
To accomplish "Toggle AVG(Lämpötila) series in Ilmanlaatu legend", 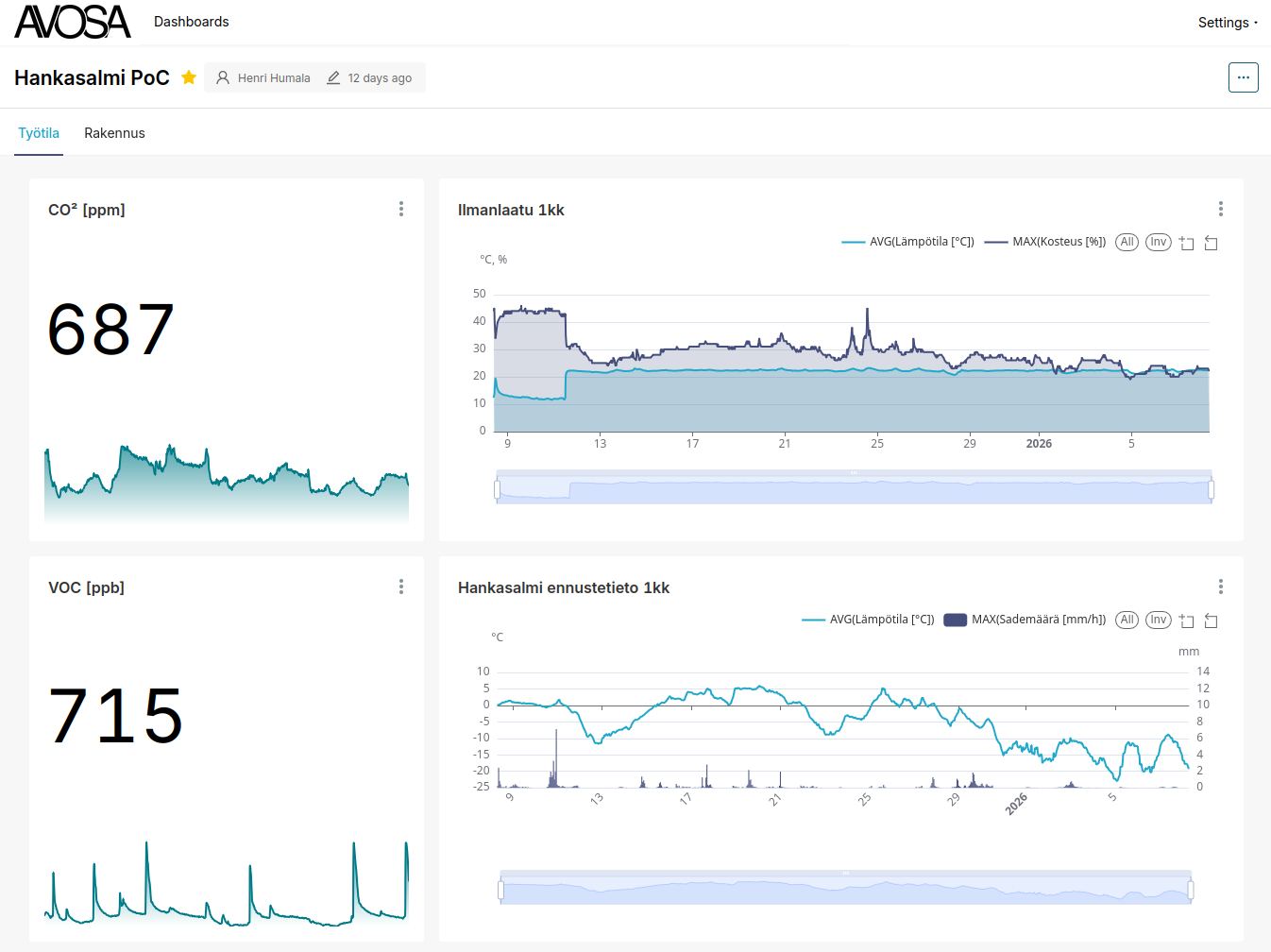I will tap(908, 242).
